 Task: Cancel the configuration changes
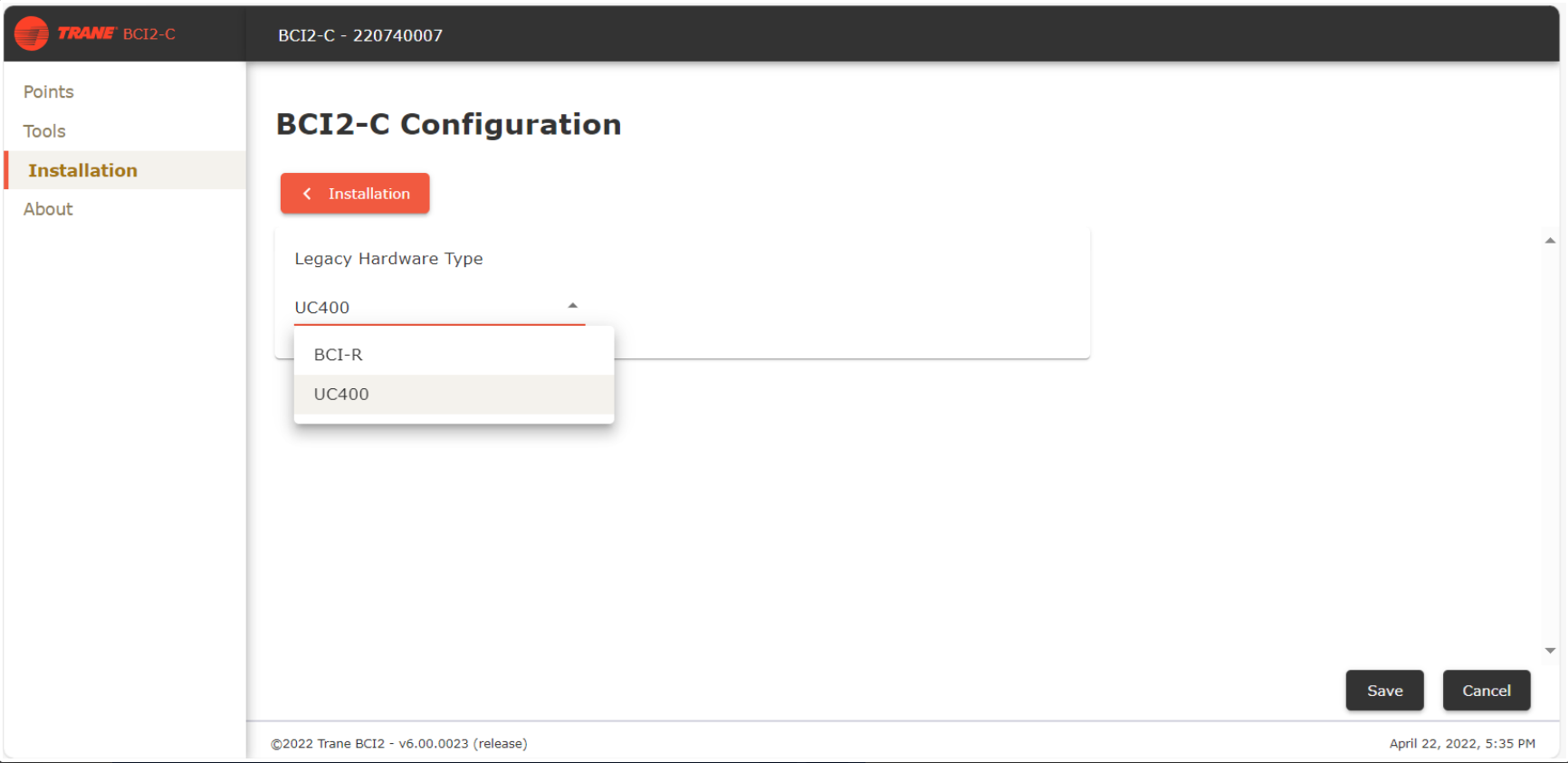[x=1487, y=691]
